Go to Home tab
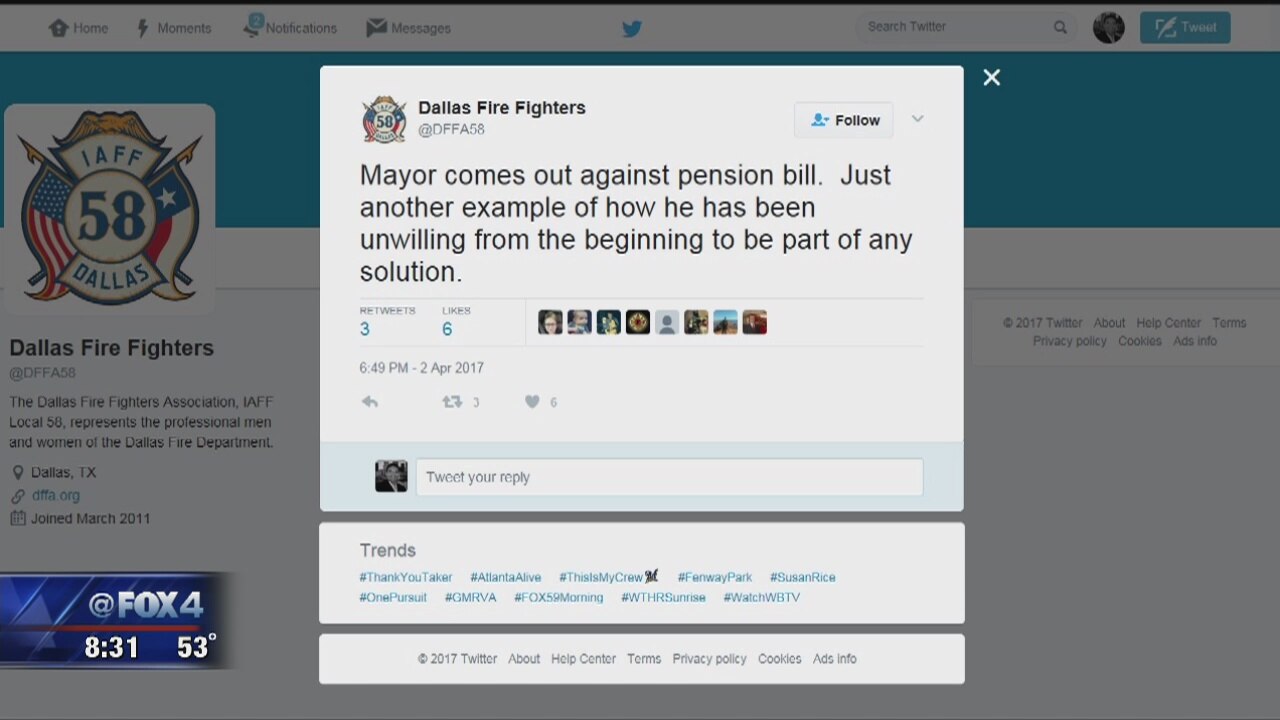Screen dimensions: 1280x720 tap(78, 28)
